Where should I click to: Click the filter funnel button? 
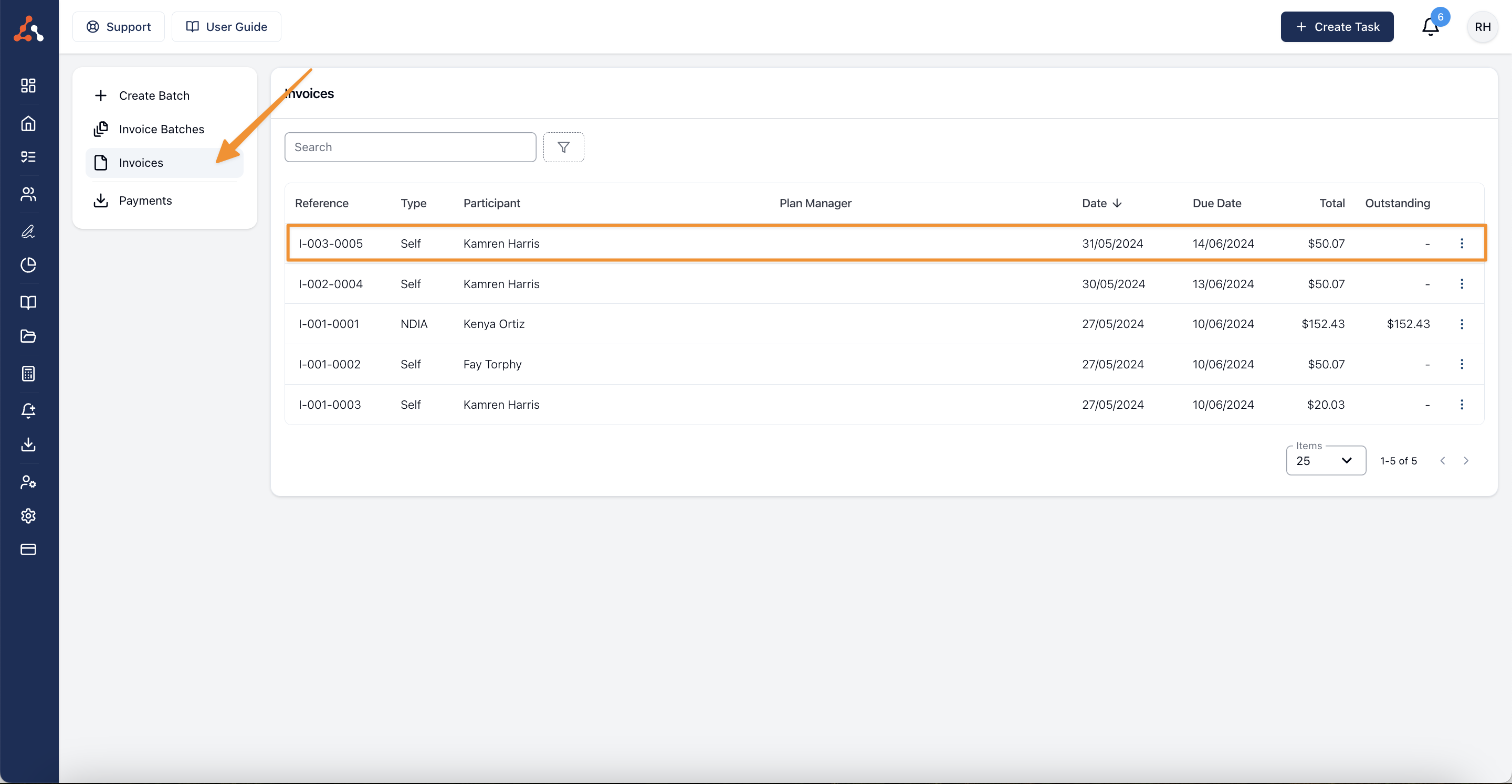563,147
